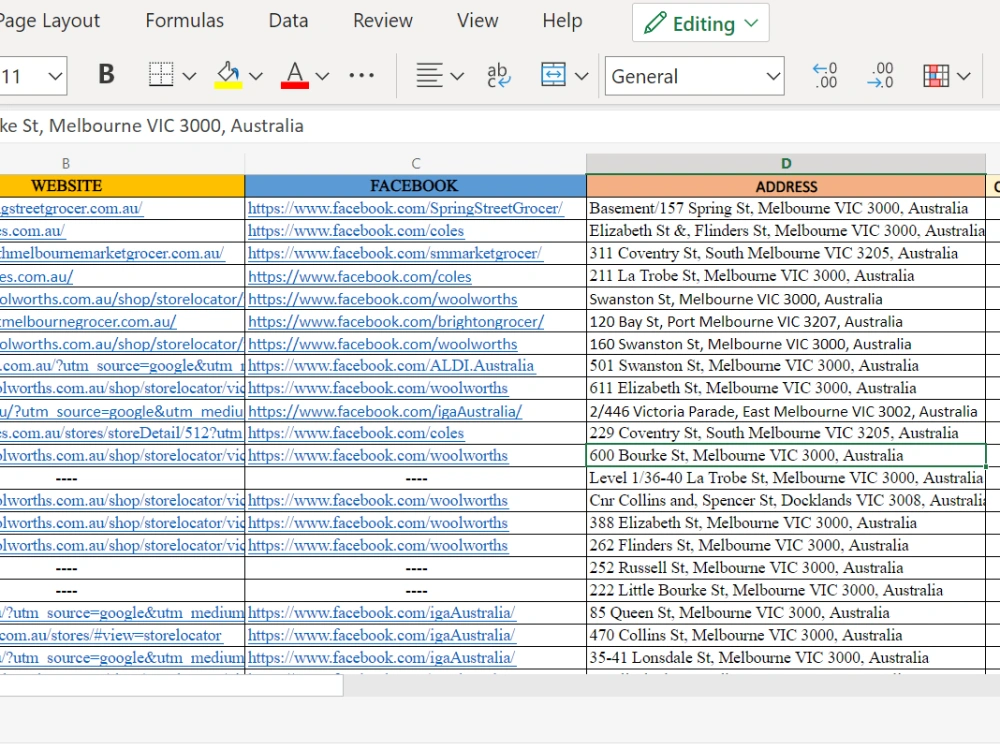Select column C header

click(x=415, y=163)
